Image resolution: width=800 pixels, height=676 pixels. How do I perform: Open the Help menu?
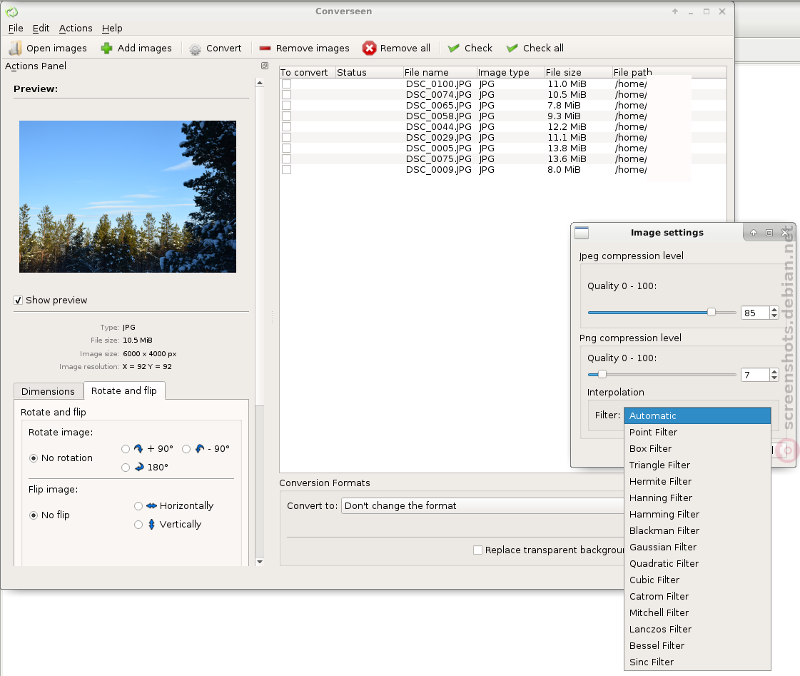[x=112, y=28]
